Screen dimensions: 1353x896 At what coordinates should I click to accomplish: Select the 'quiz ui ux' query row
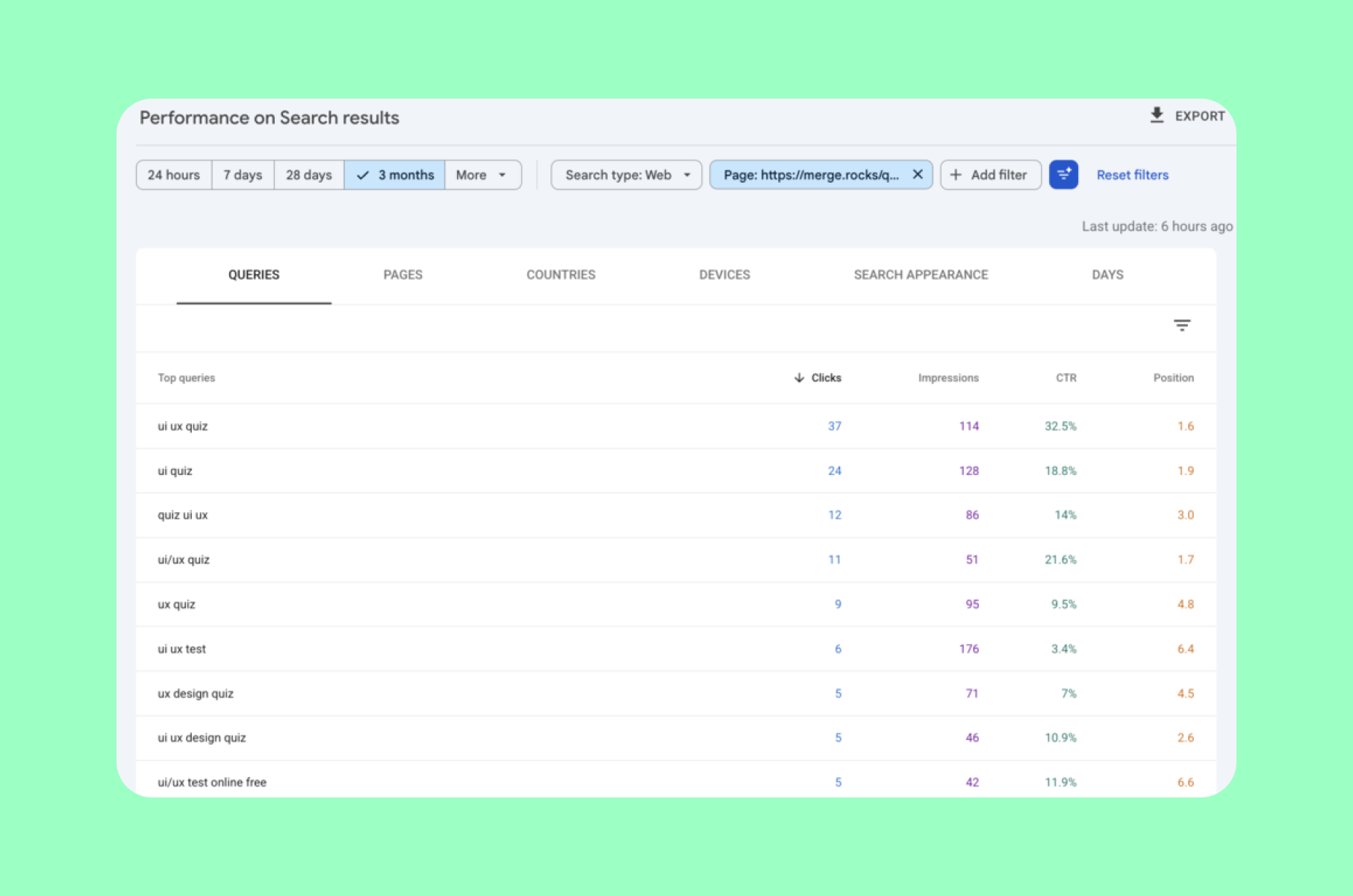(676, 515)
